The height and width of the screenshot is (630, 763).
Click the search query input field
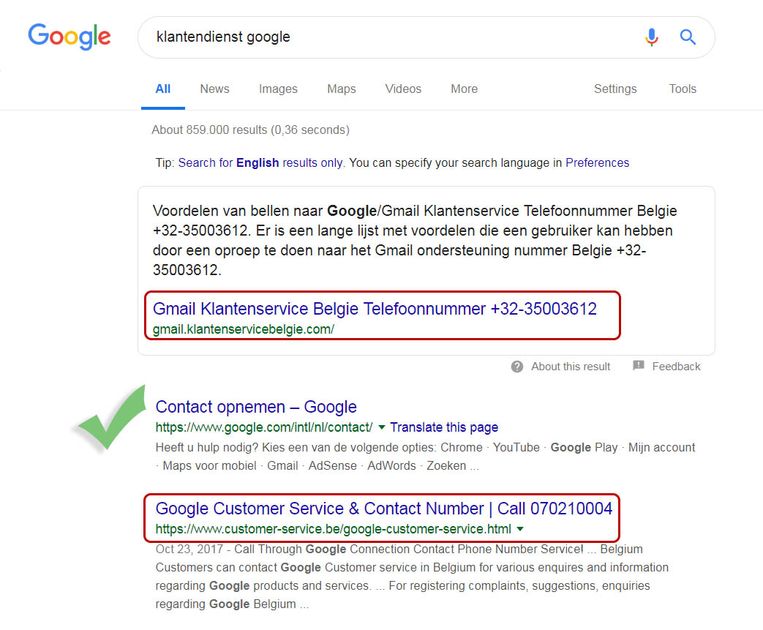(390, 37)
